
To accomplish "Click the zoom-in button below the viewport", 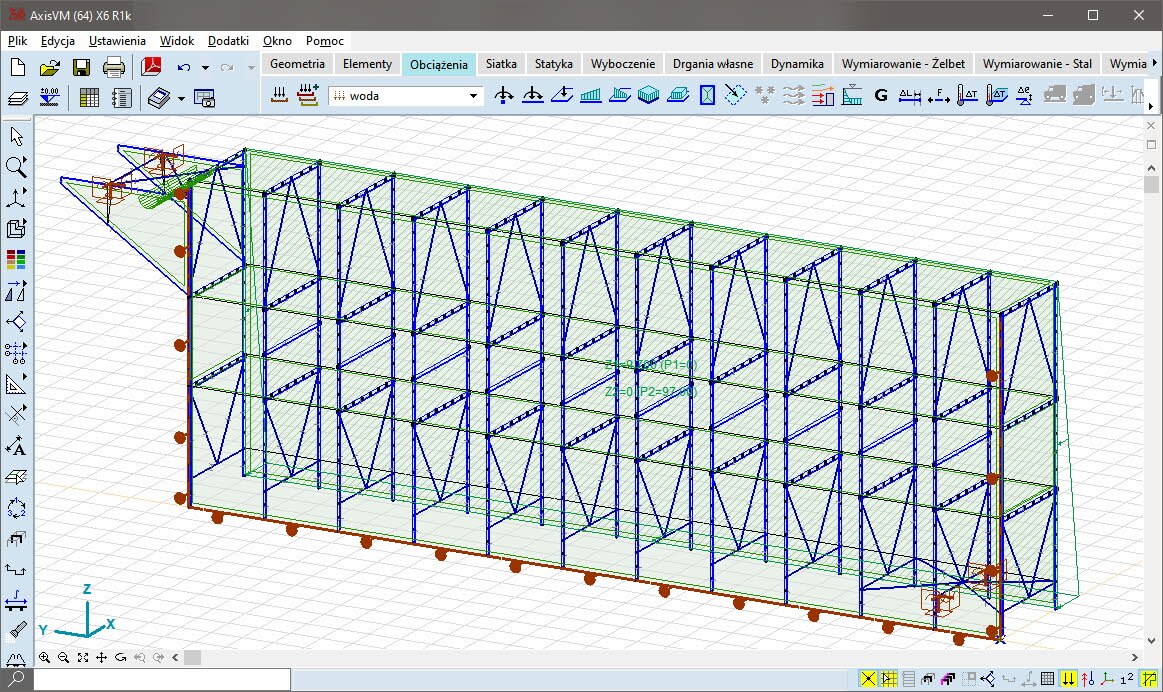I will [x=45, y=657].
